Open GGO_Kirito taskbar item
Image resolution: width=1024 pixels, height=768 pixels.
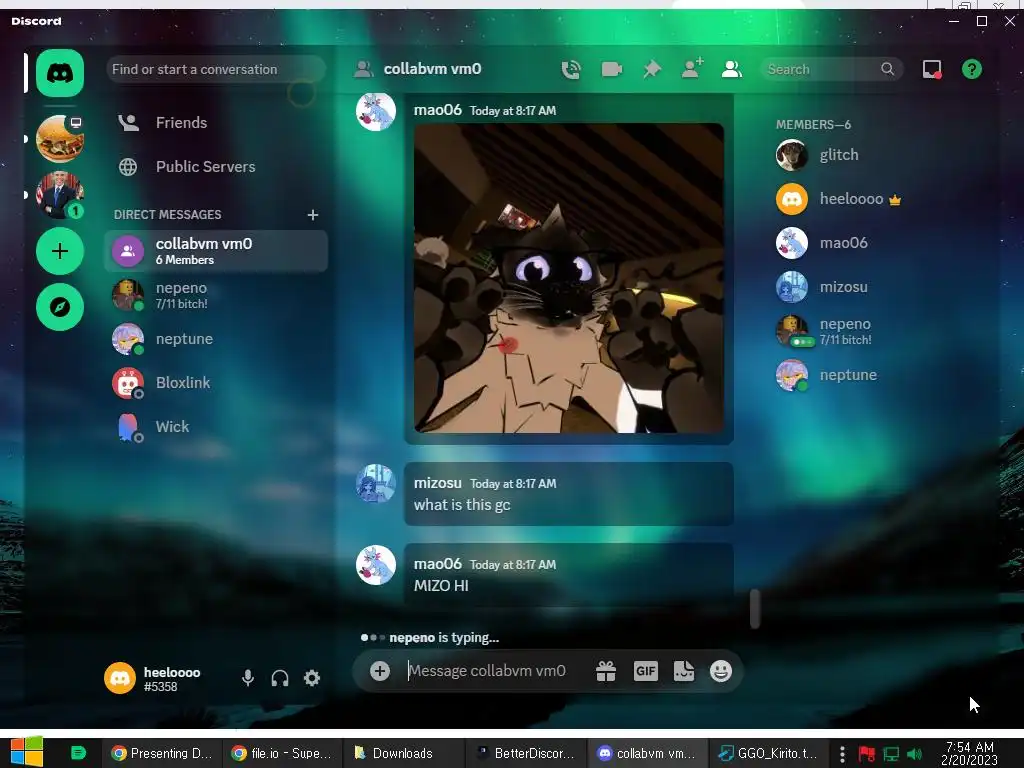[x=768, y=753]
